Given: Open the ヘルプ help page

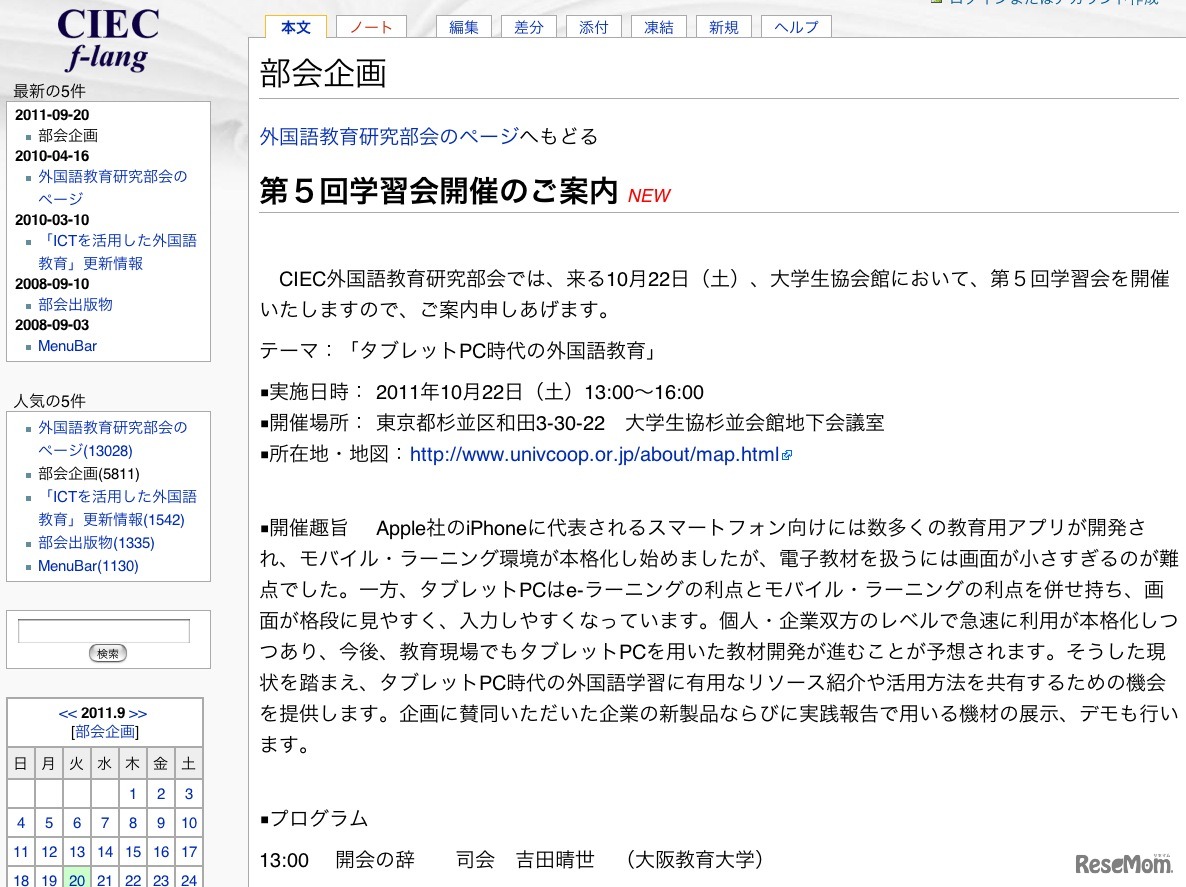Looking at the screenshot, I should pyautogui.click(x=795, y=28).
